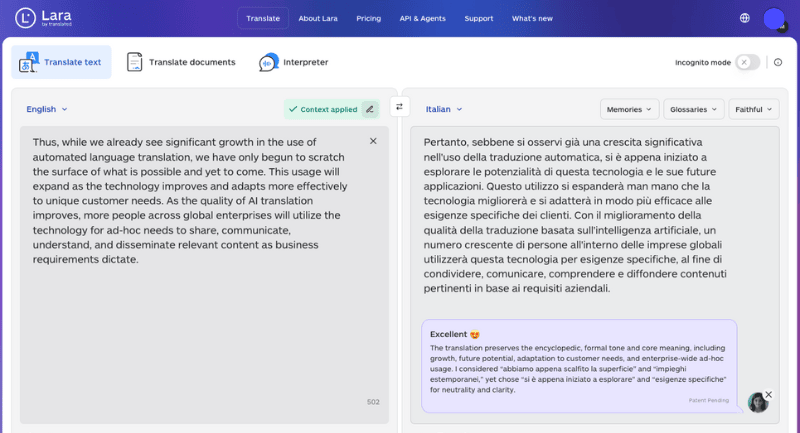Expand the Memories dropdown

(629, 109)
